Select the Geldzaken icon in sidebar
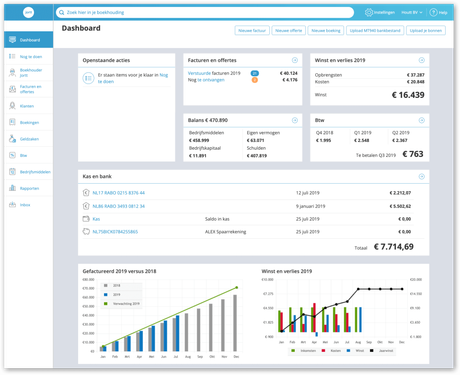460x375 pixels. (x=12, y=139)
